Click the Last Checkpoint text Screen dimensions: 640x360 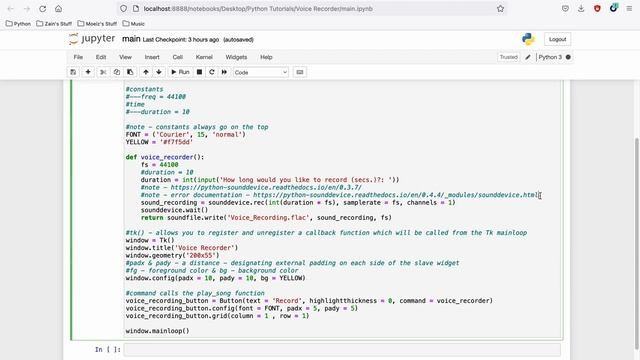(x=181, y=40)
